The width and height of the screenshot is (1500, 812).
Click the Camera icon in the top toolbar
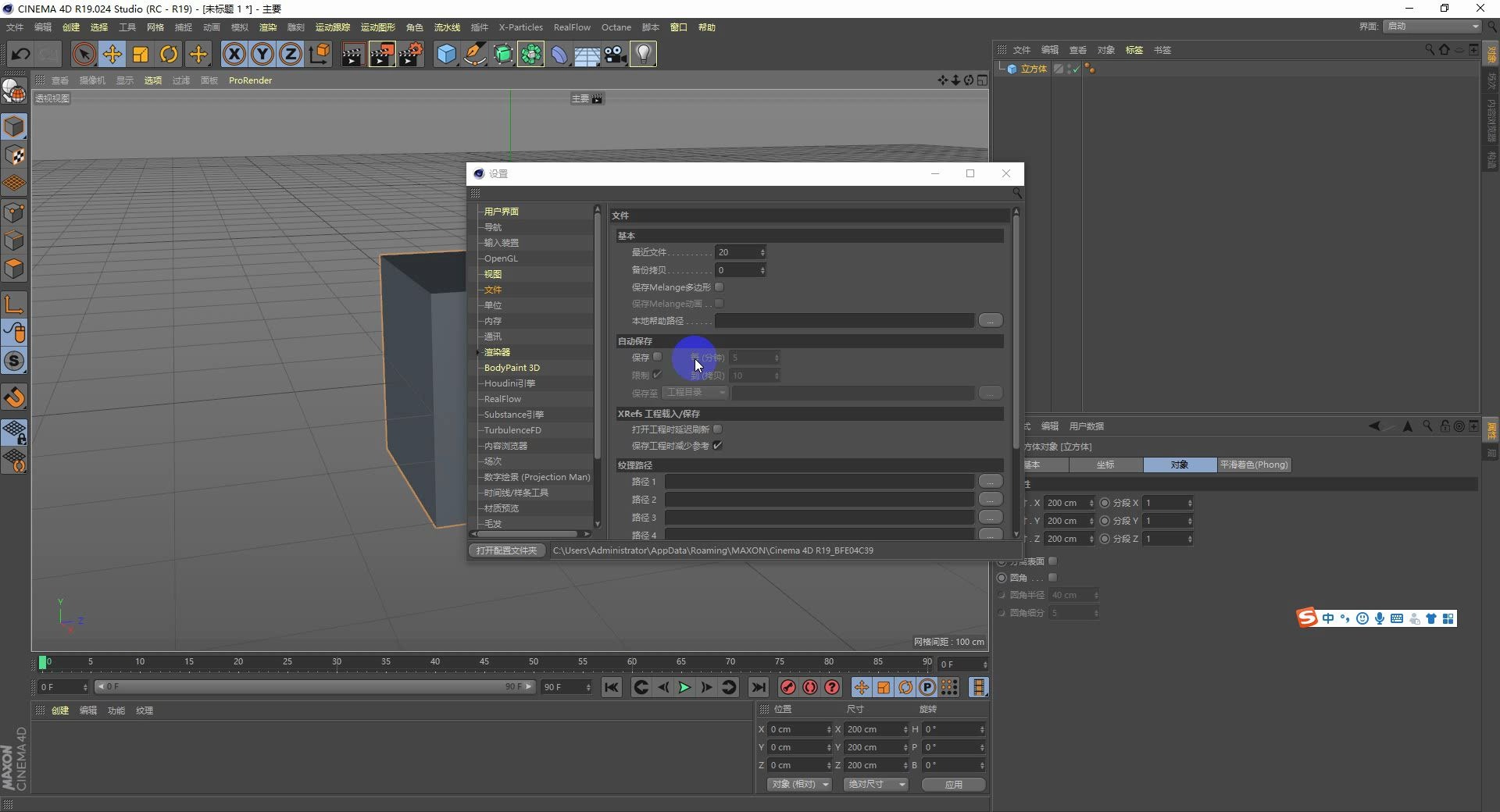615,54
